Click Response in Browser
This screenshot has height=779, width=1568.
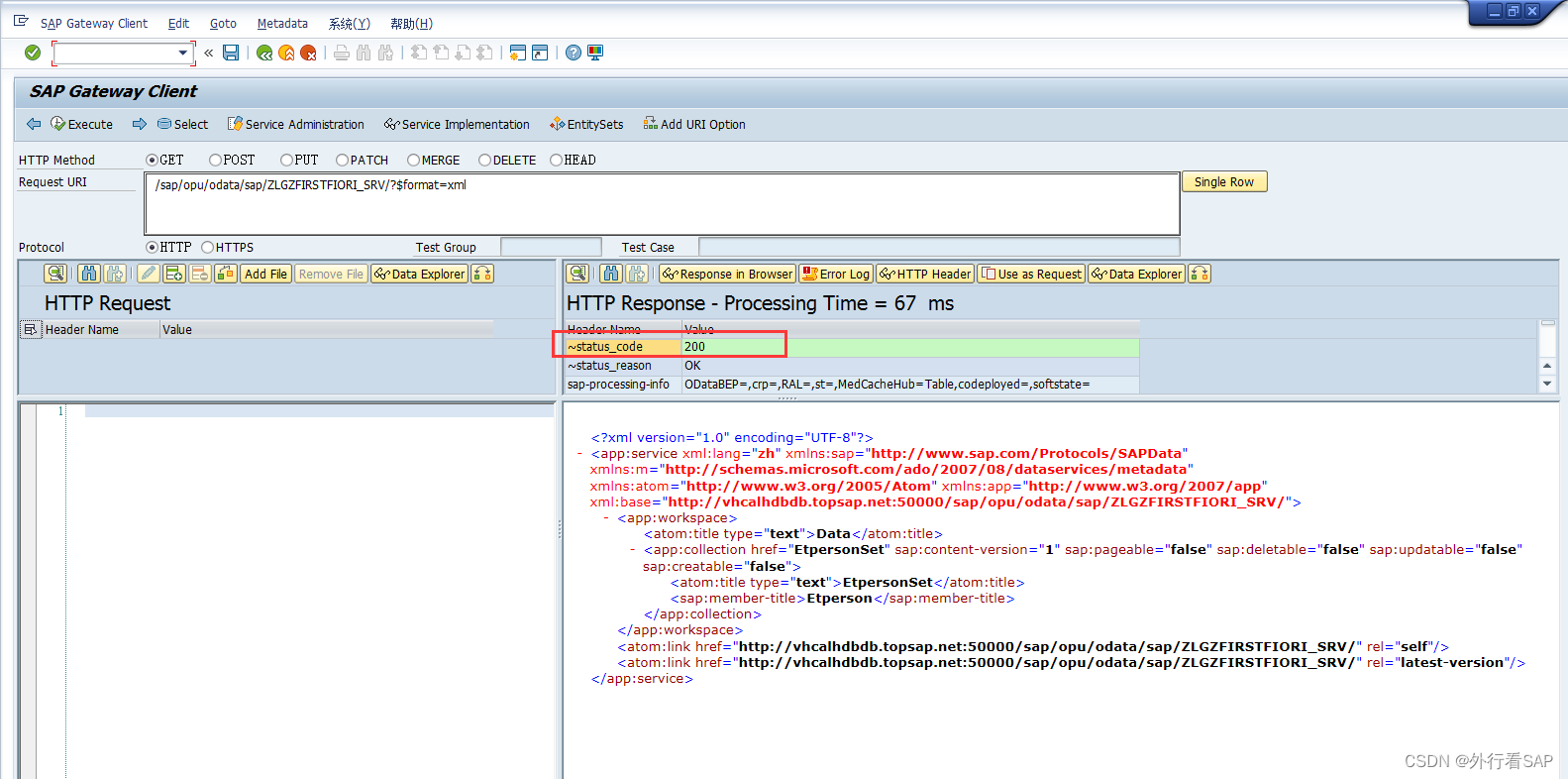click(x=728, y=274)
